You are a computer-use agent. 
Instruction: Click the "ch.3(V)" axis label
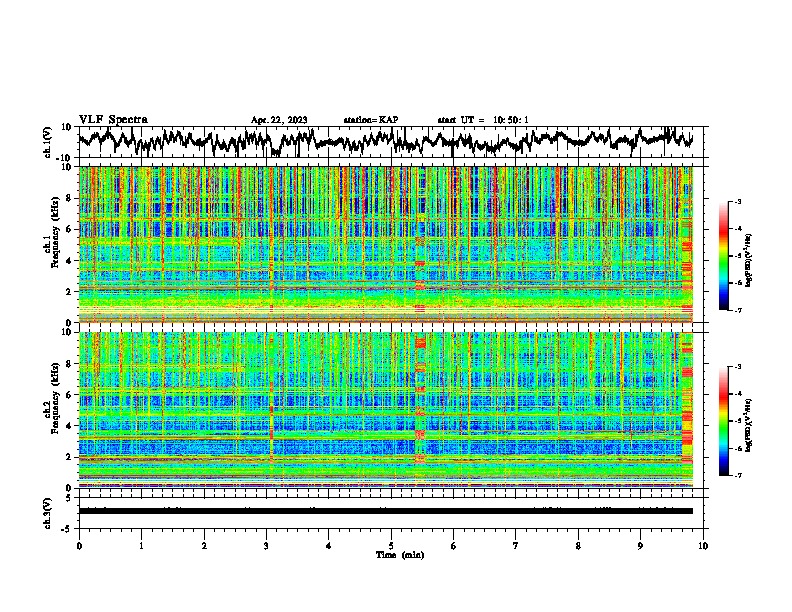(48, 513)
